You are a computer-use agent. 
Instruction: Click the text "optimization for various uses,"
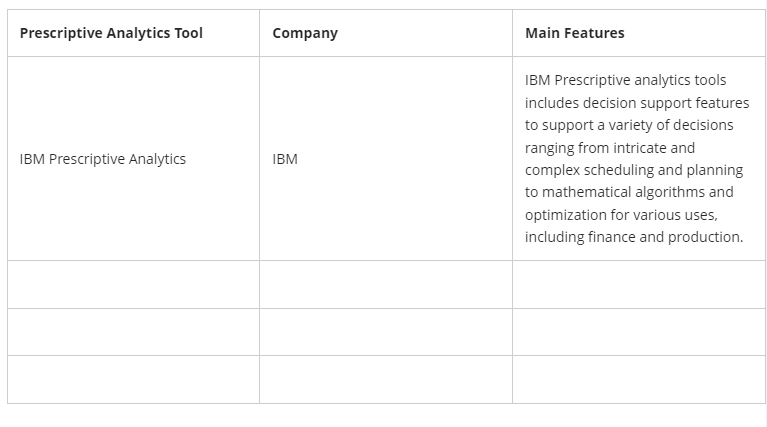(x=621, y=215)
